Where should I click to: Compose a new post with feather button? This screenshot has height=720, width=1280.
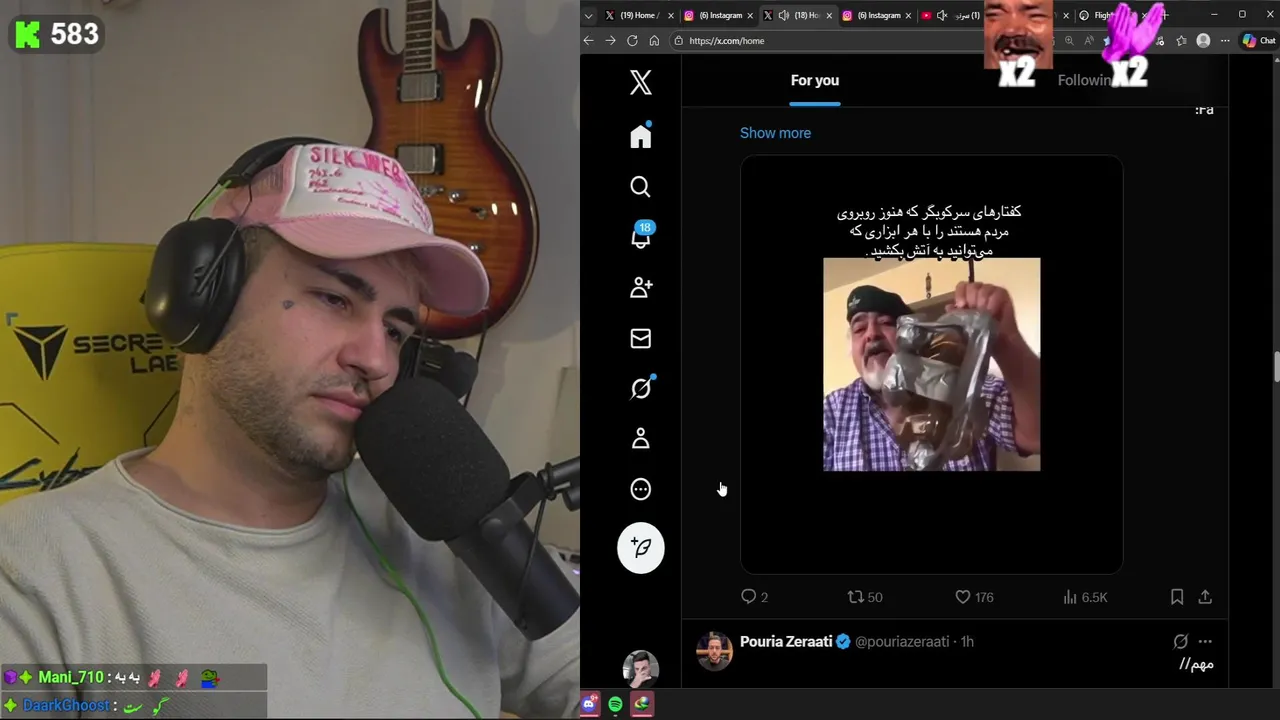(x=641, y=548)
